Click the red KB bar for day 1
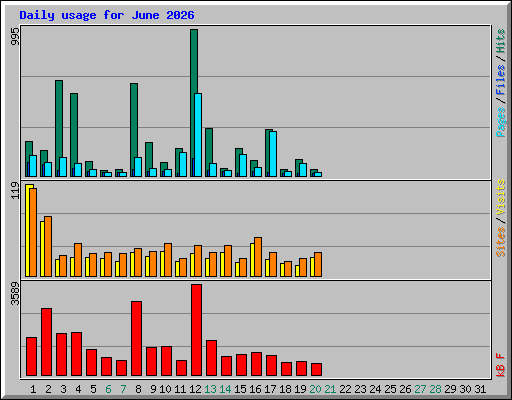 [x=31, y=357]
